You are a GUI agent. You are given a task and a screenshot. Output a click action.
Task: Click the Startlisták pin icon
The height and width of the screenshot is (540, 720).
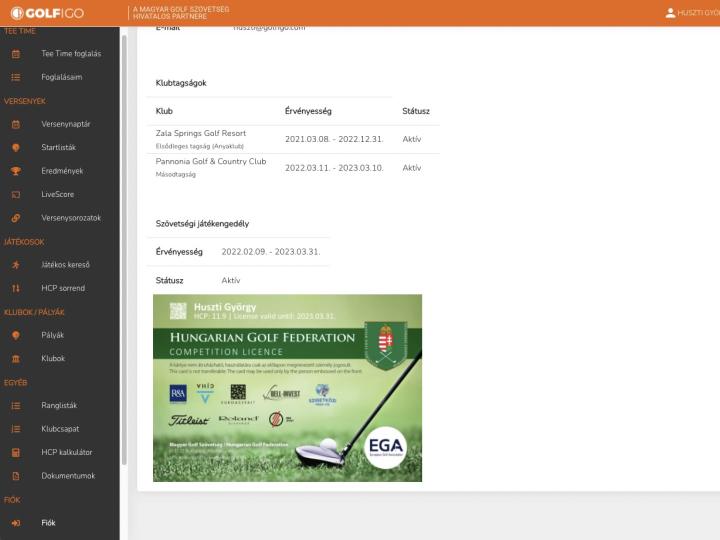click(16, 147)
